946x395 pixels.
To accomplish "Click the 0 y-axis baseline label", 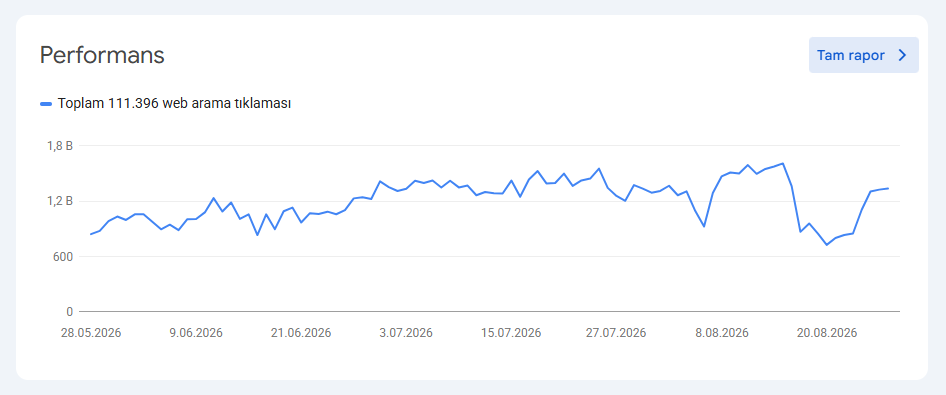I will click(69, 312).
